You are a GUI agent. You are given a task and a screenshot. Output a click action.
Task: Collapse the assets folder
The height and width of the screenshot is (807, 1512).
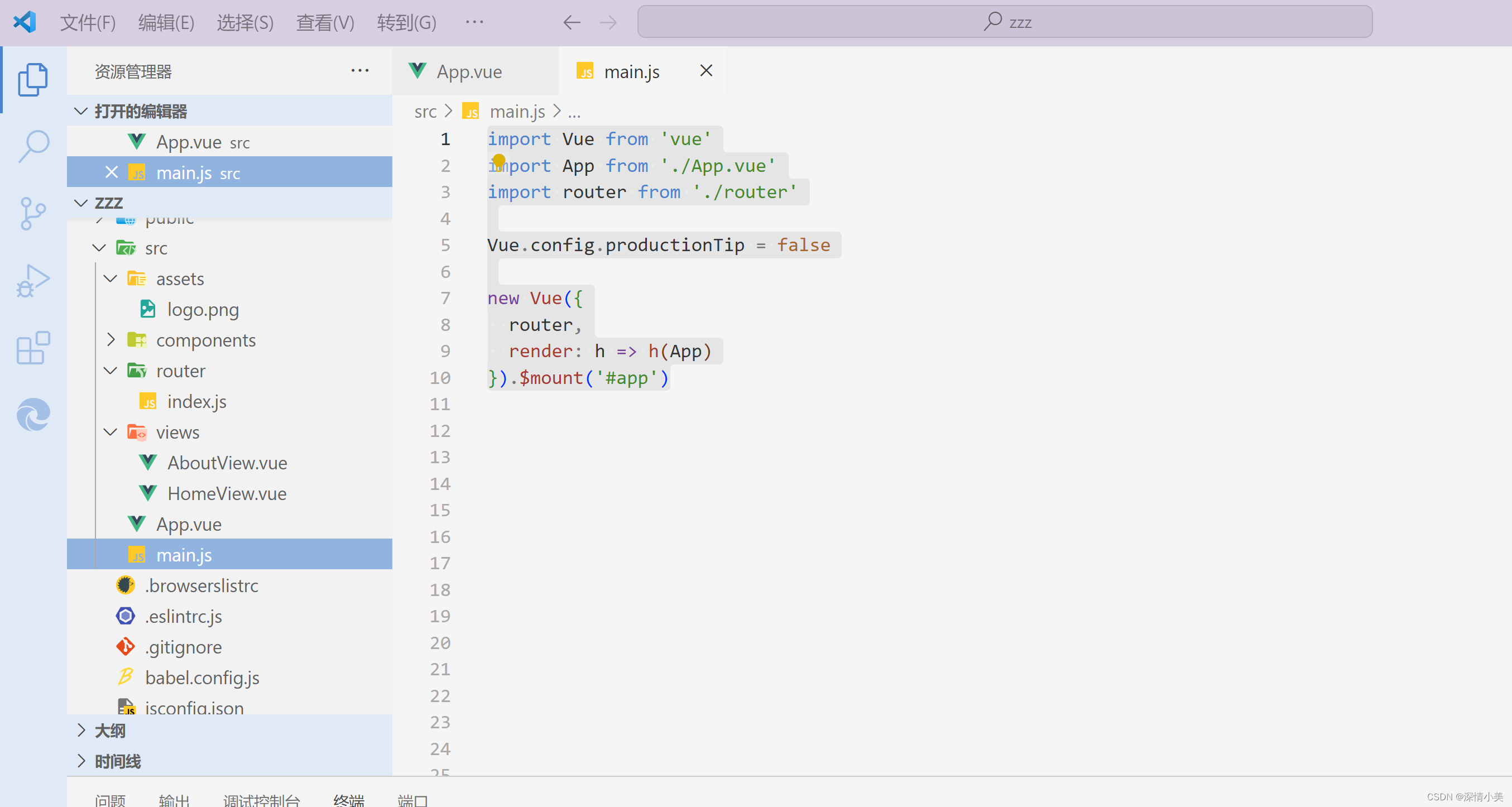point(111,279)
